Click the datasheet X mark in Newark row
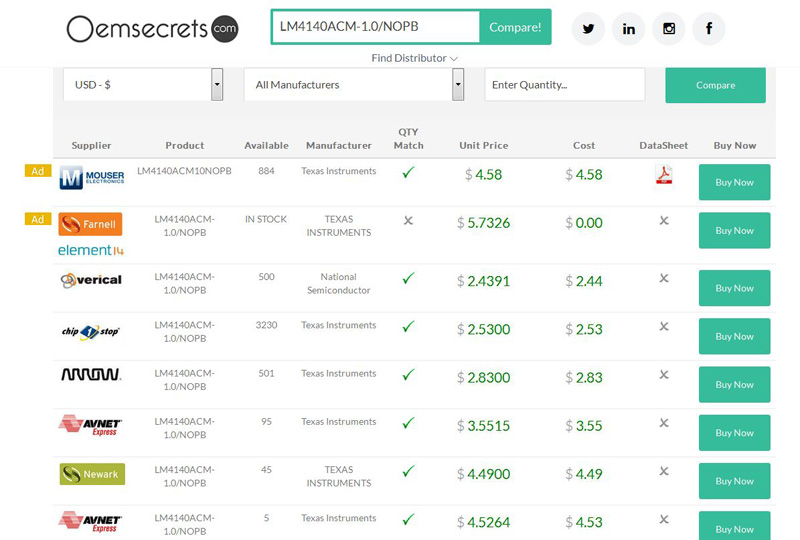The image size is (800, 540). point(664,471)
